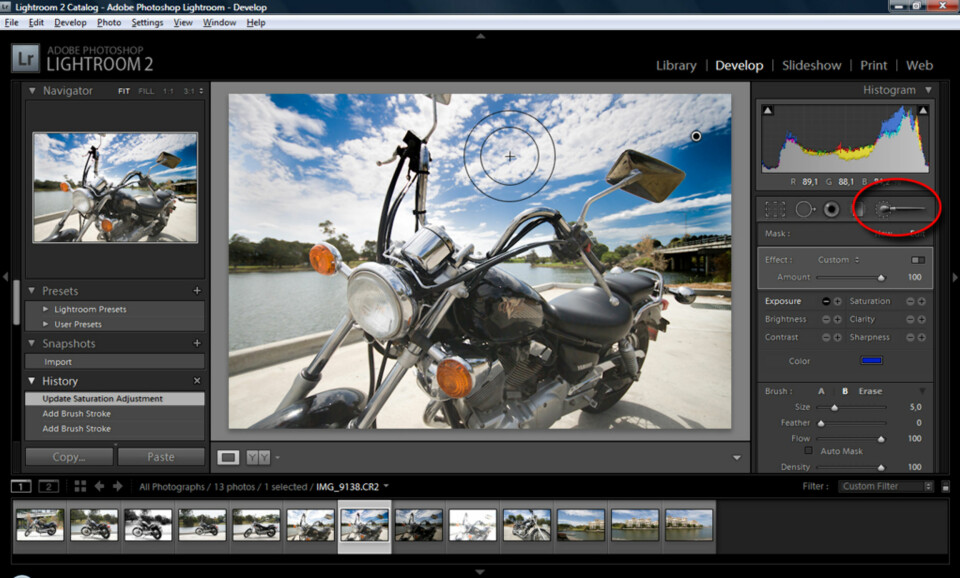Collapse the Navigator panel

coord(32,91)
